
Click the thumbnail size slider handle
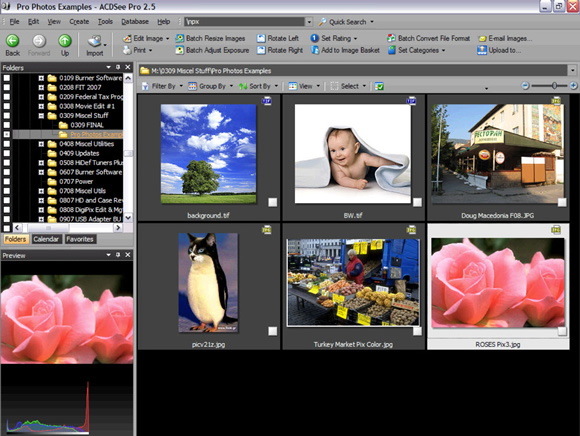(x=554, y=86)
